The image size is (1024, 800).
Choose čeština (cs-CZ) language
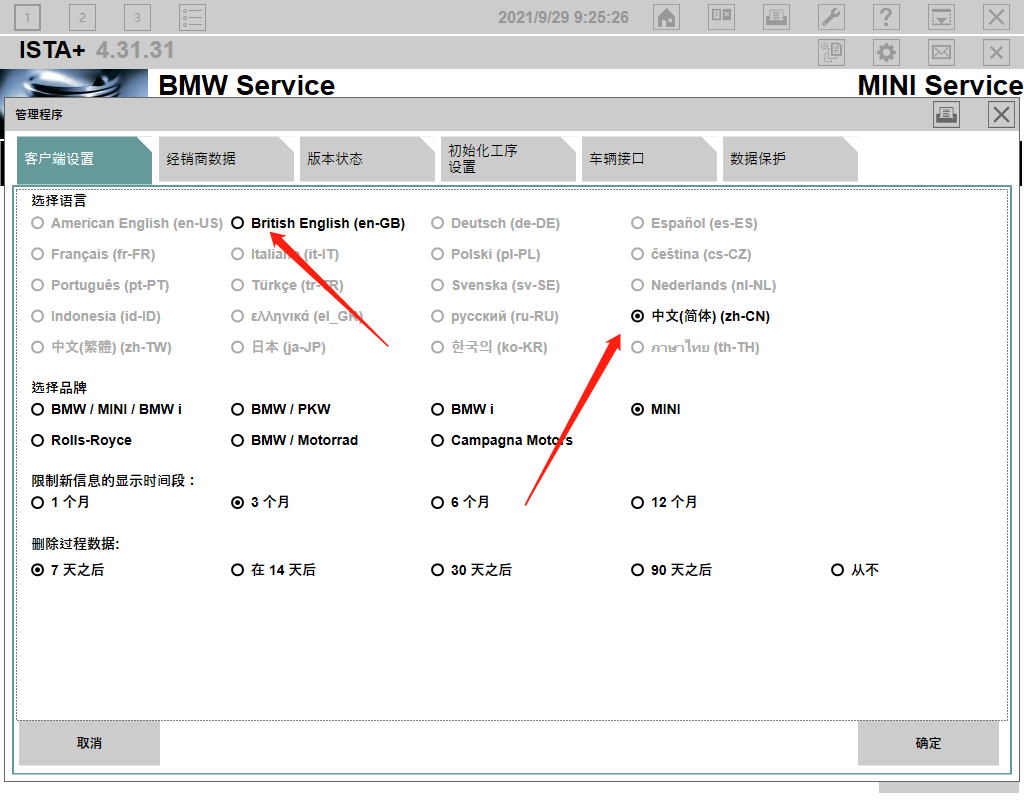(x=691, y=254)
